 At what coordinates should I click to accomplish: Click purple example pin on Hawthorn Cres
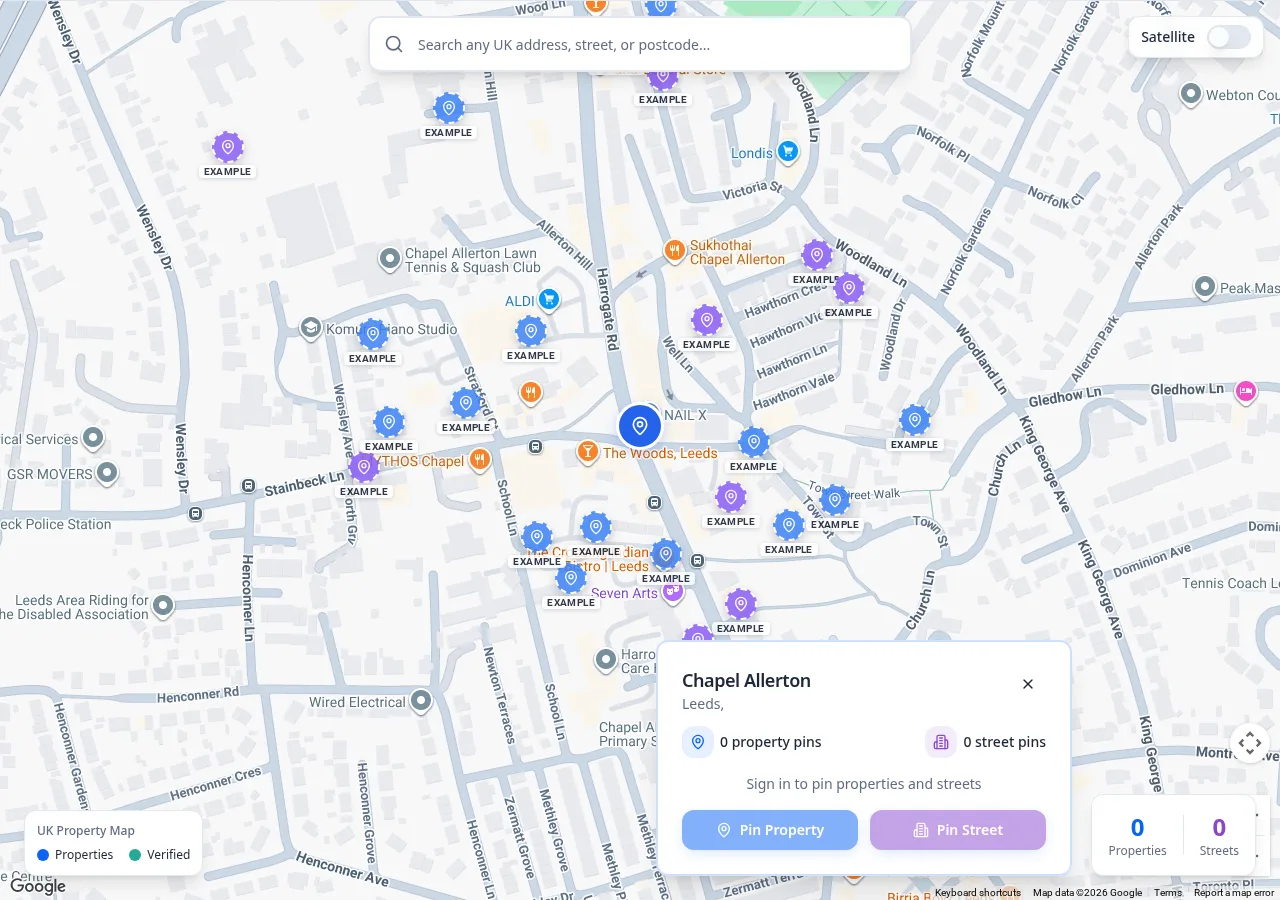point(817,256)
